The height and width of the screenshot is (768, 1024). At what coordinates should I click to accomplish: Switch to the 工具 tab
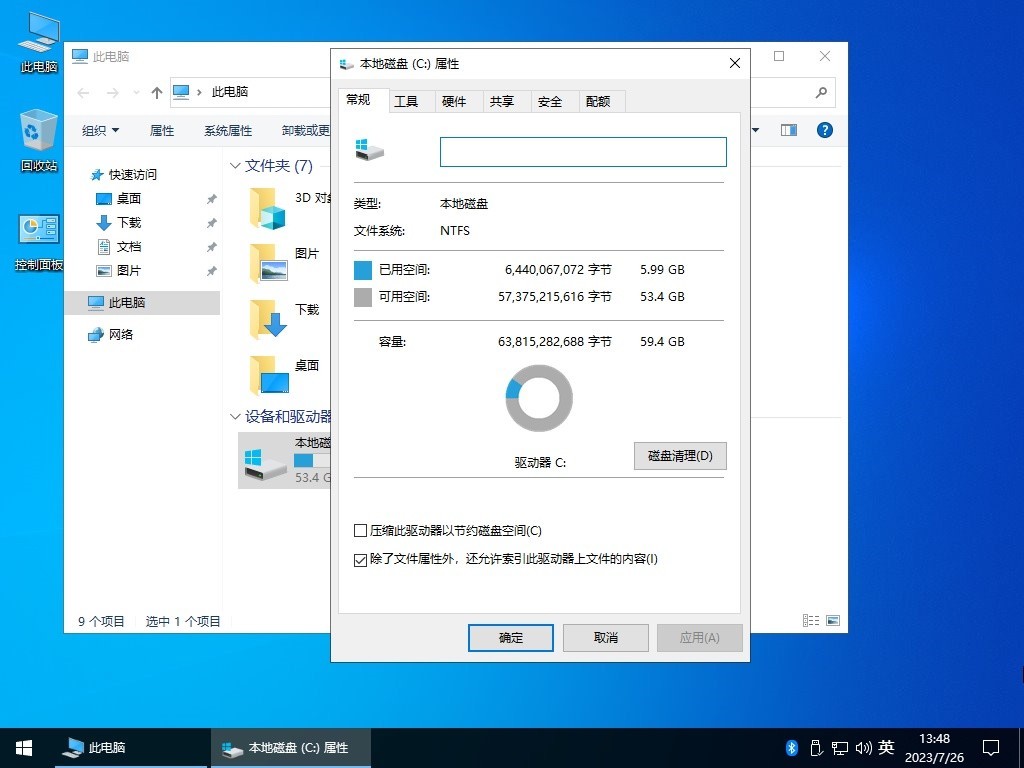coord(408,100)
